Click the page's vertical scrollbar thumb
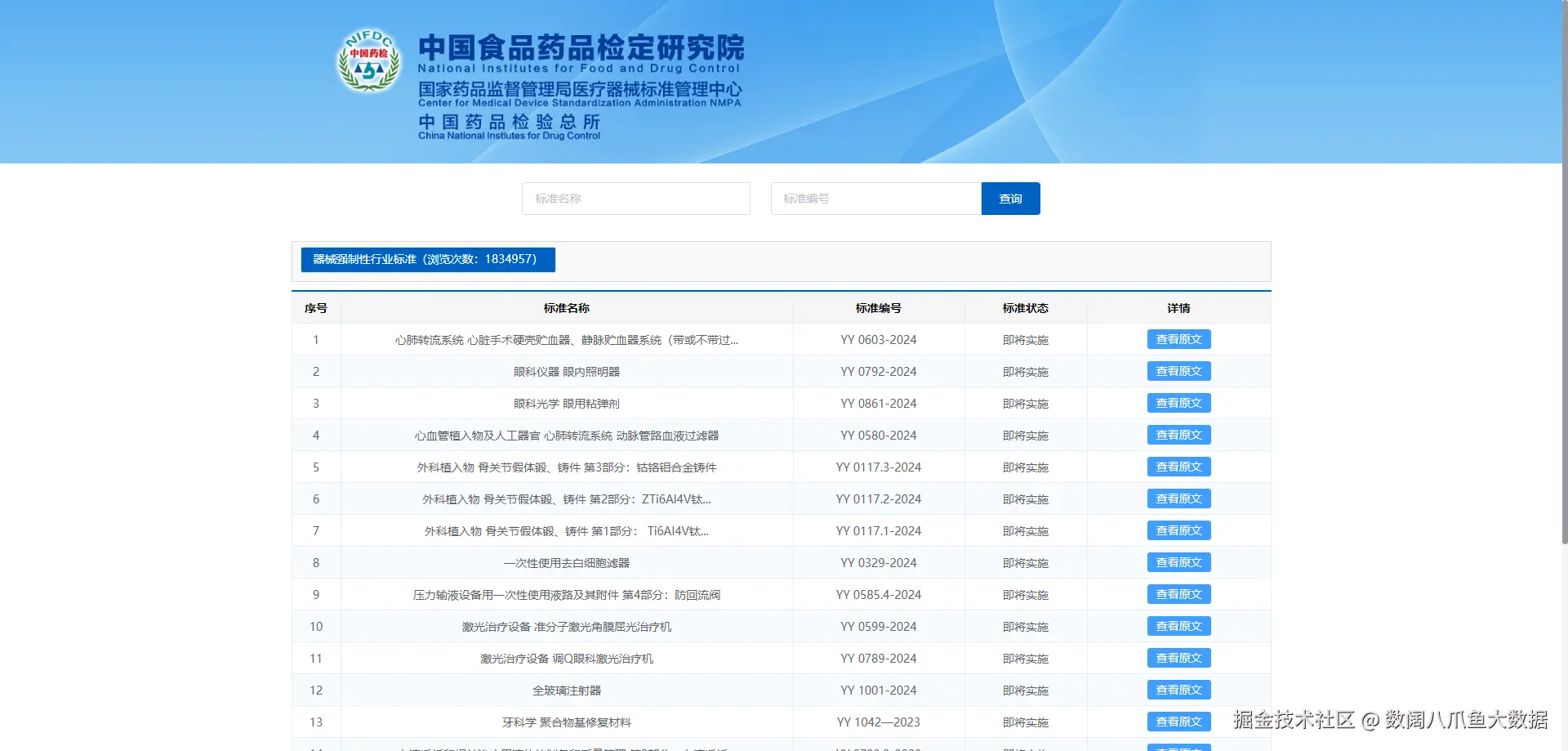This screenshot has width=1568, height=751. pyautogui.click(x=1564, y=271)
